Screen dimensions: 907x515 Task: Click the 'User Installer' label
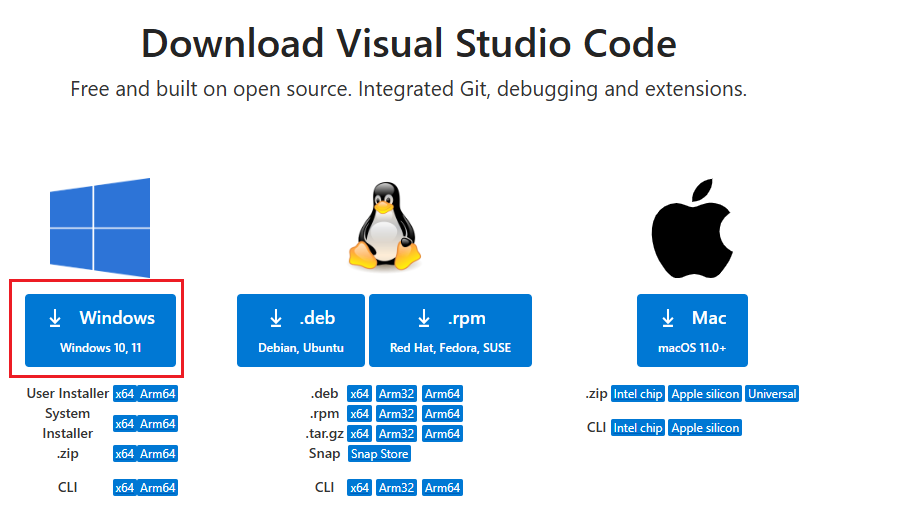tap(68, 393)
